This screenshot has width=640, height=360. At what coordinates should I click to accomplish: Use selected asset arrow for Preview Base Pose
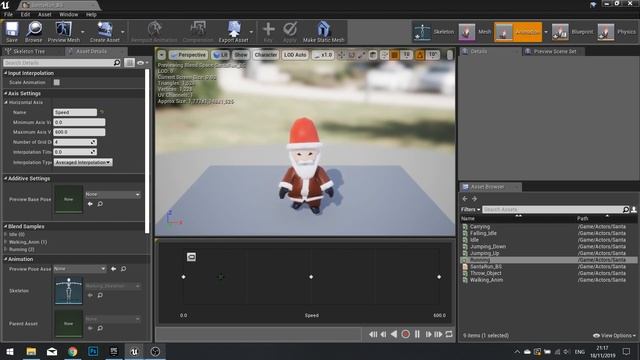tap(90, 204)
